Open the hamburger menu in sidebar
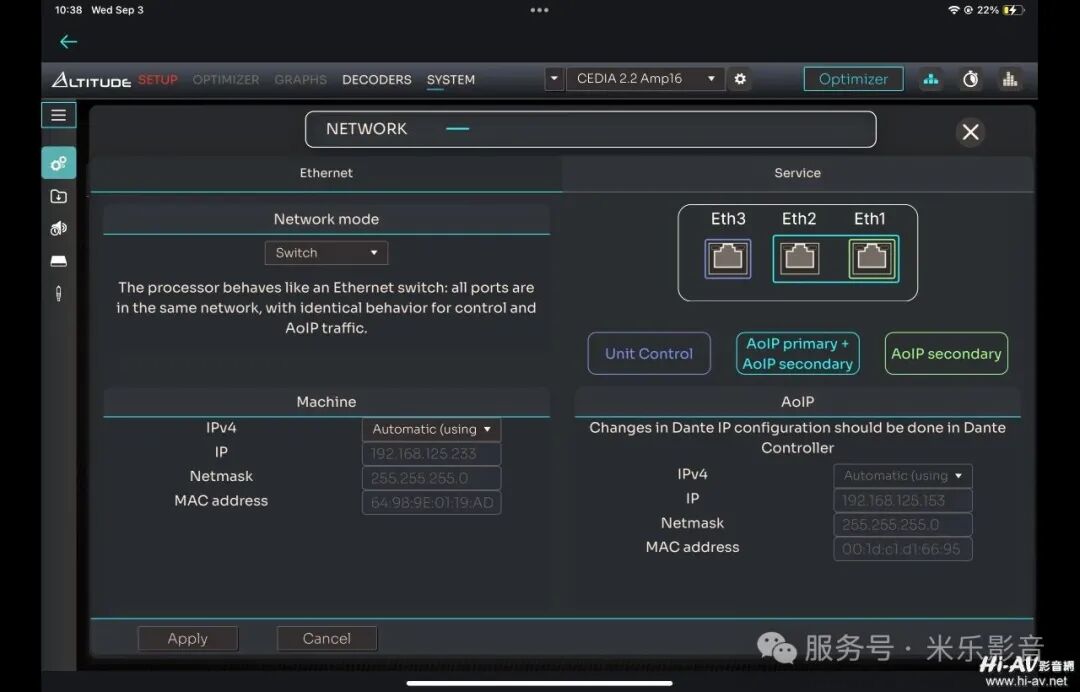This screenshot has width=1080, height=692. pos(59,115)
